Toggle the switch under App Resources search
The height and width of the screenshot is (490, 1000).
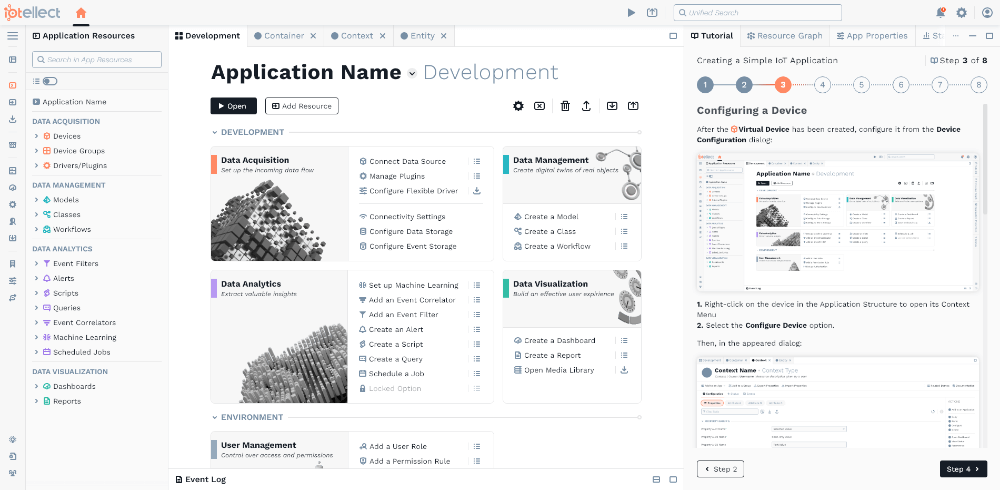tap(49, 81)
